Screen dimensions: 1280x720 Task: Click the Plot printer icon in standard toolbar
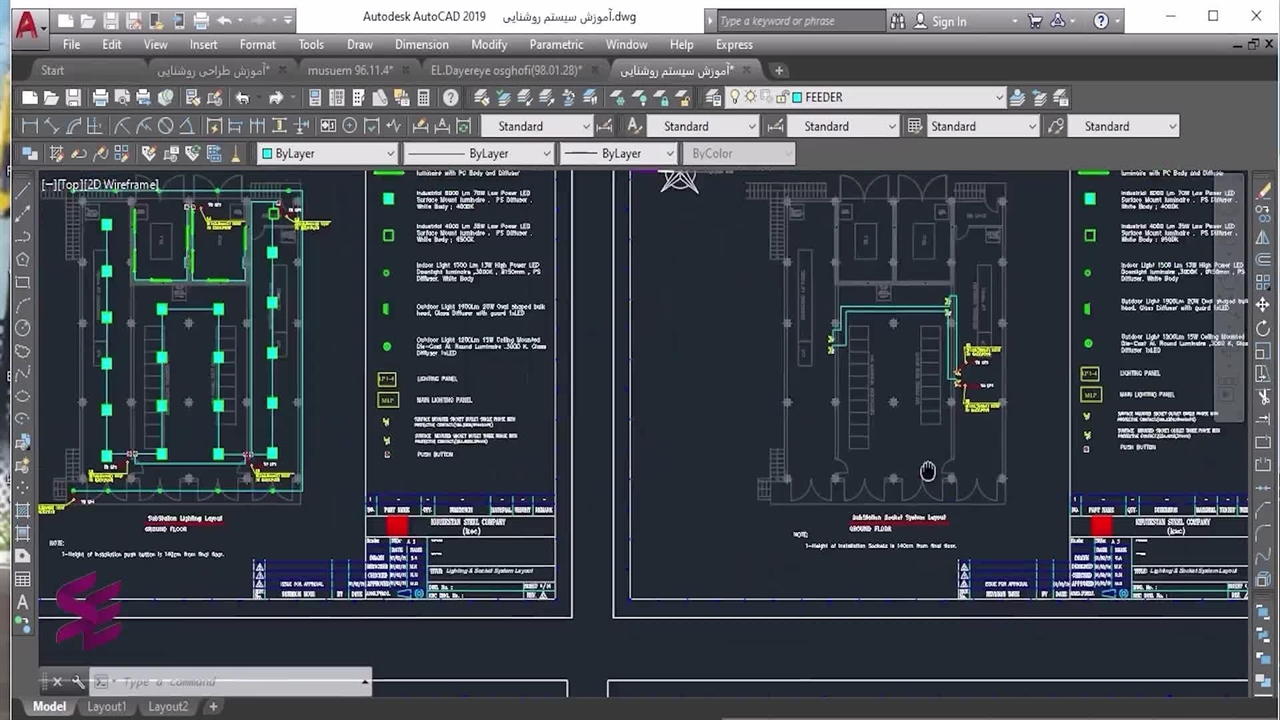click(100, 98)
